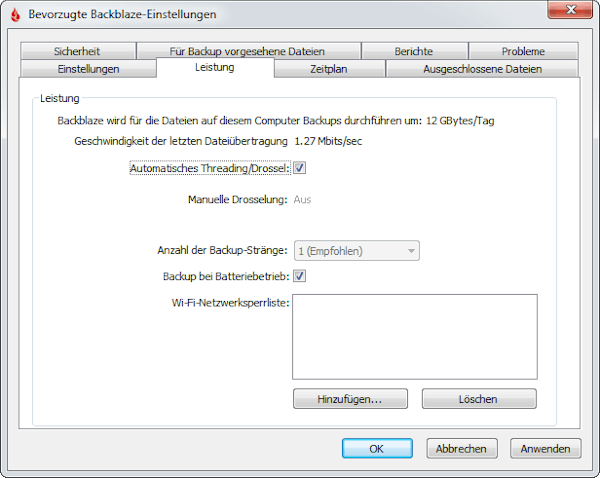Close the Backblaze settings dialog

(x=570, y=10)
